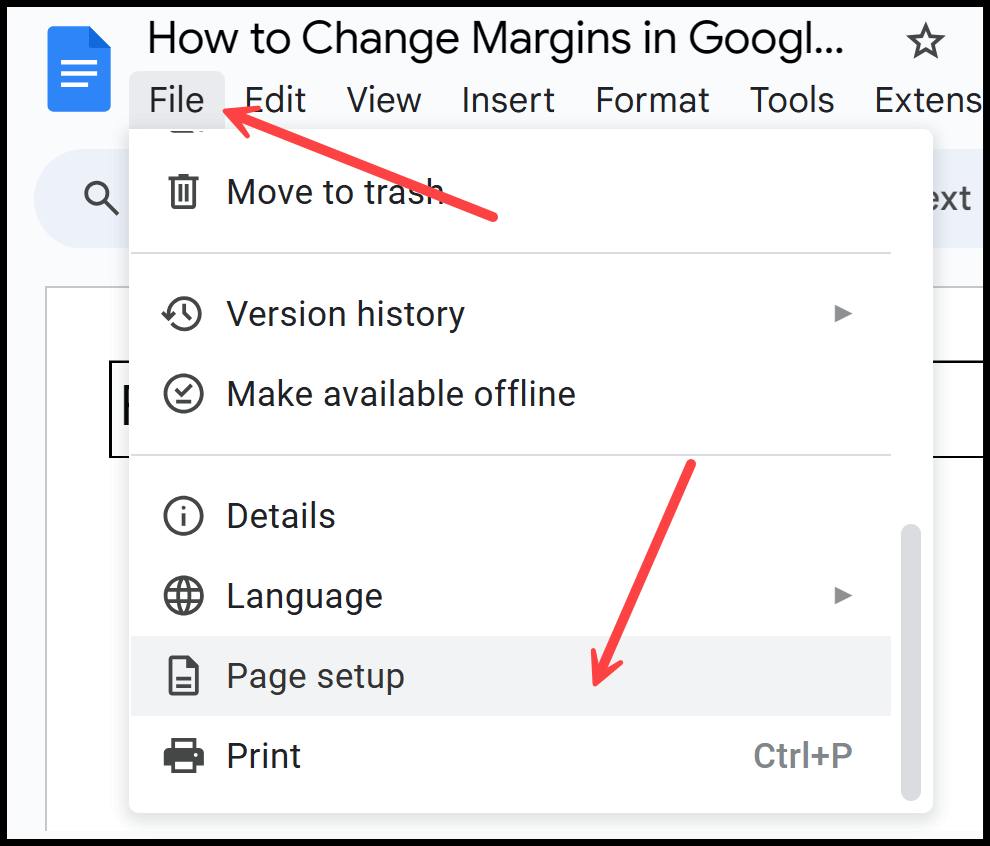Screen dimensions: 990x846
Task: Expand the Language submenu arrow
Action: coord(843,595)
